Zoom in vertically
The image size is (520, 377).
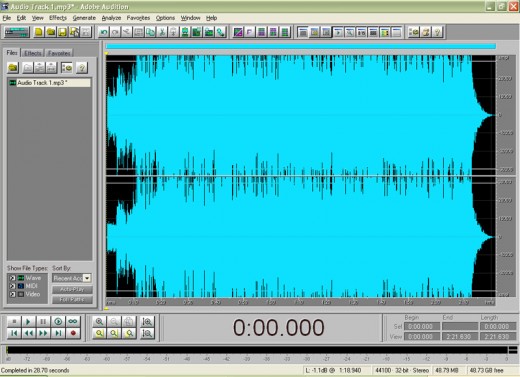click(x=147, y=322)
